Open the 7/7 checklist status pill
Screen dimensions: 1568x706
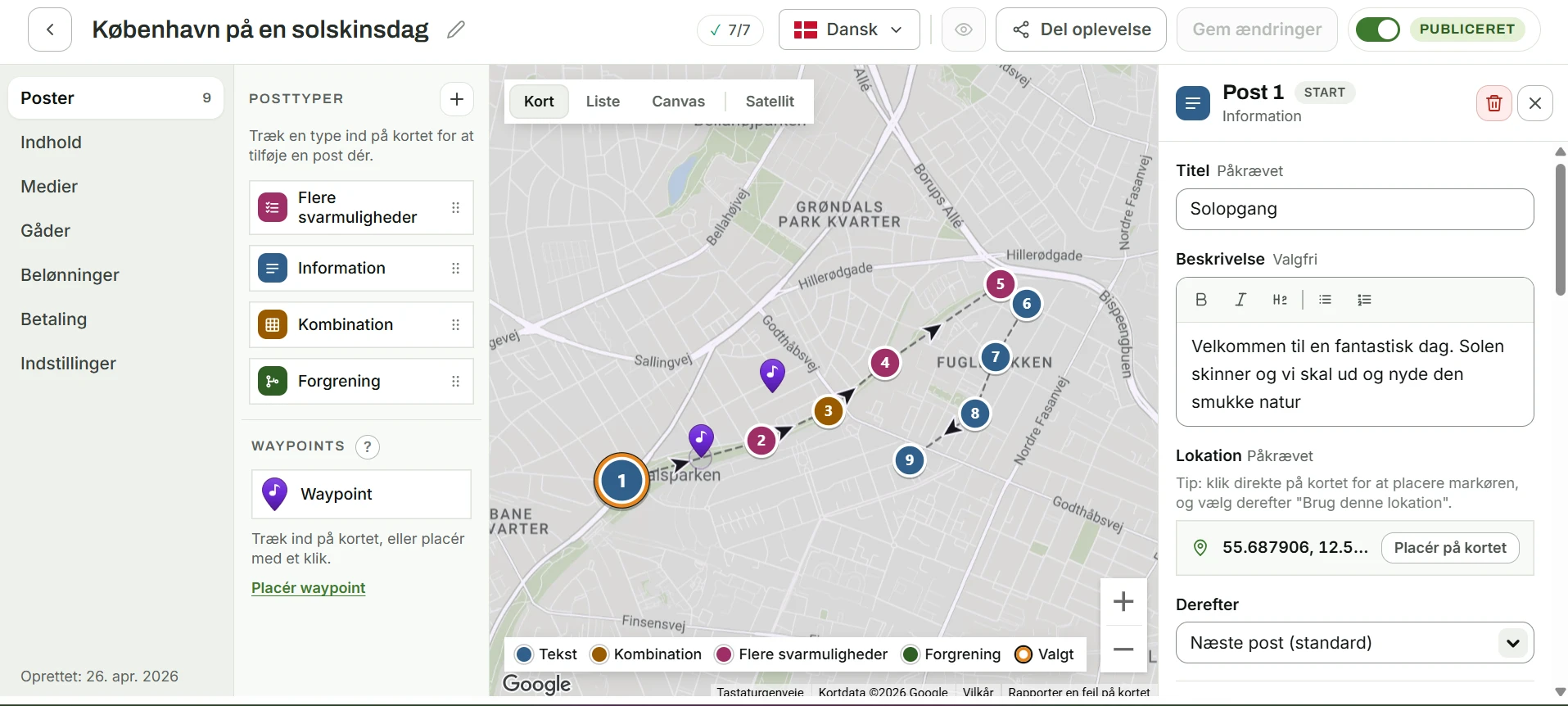pyautogui.click(x=730, y=30)
